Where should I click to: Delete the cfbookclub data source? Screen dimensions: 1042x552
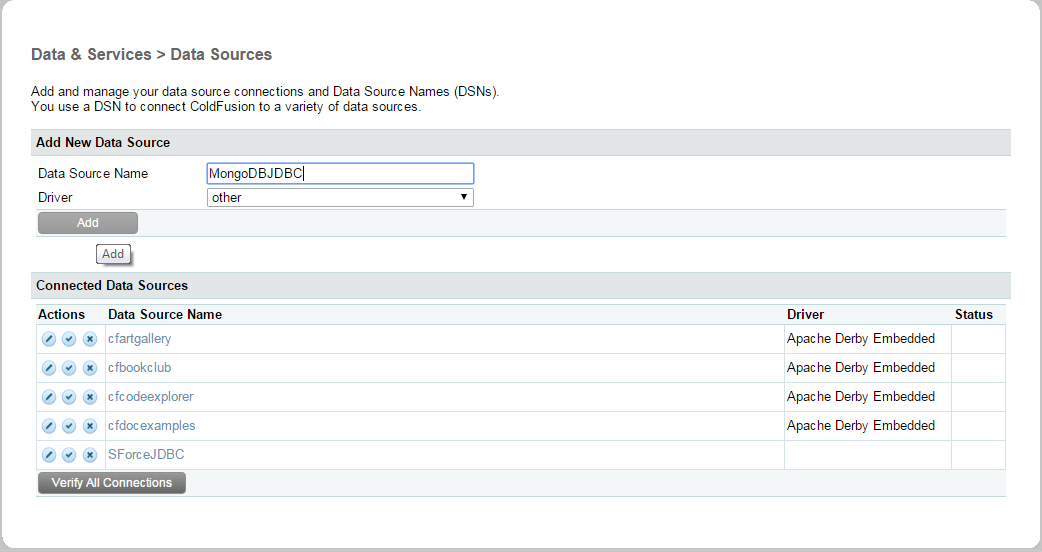pos(89,369)
